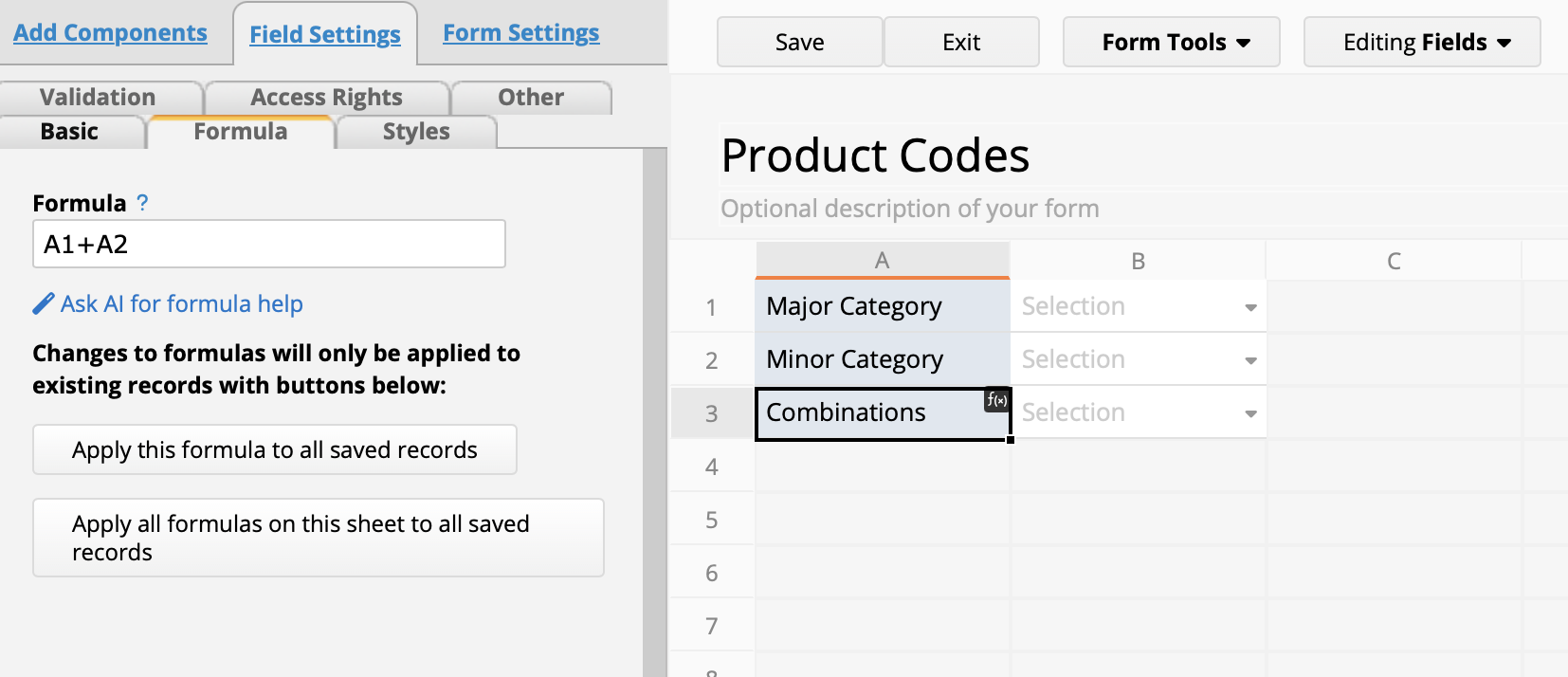Image resolution: width=1568 pixels, height=677 pixels.
Task: Click the formula help question mark icon
Action: [142, 203]
